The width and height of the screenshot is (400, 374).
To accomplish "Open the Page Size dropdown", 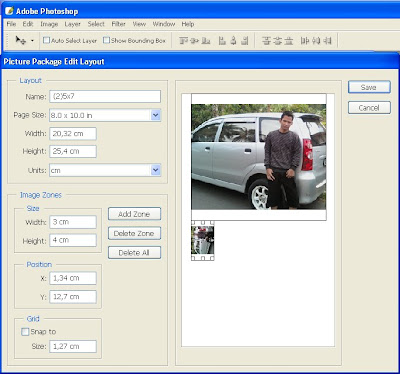I will point(155,115).
